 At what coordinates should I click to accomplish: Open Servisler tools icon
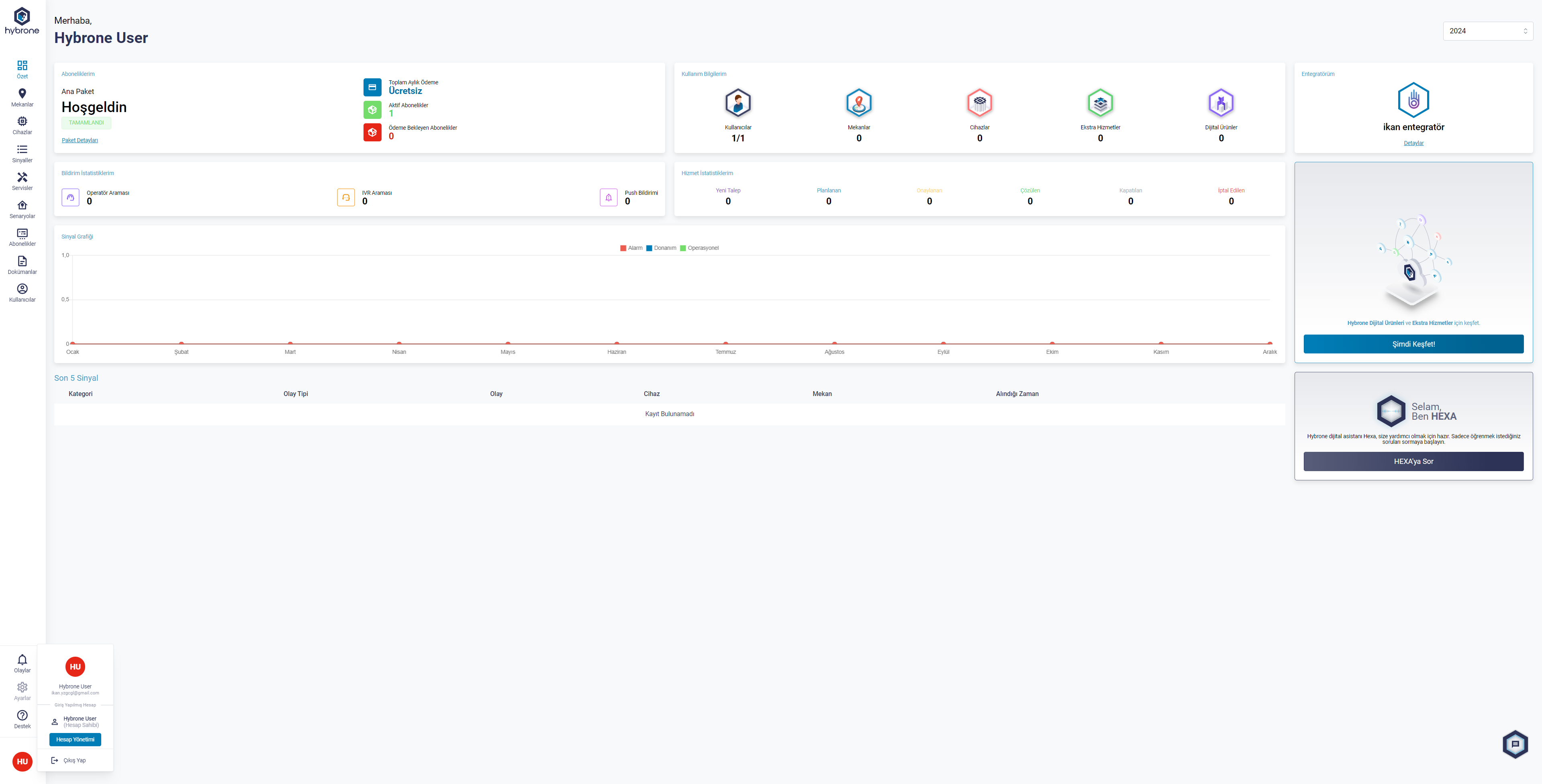pyautogui.click(x=22, y=177)
